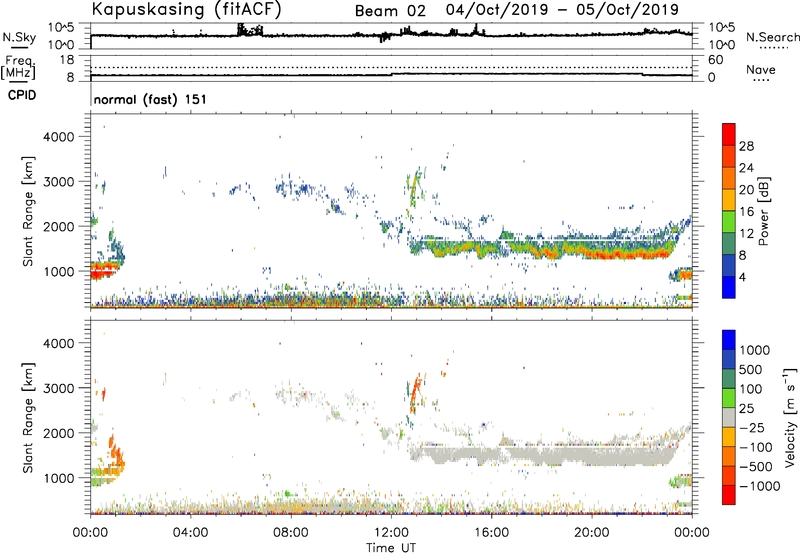Click the '04:00' time axis tick label
The image size is (800, 554).
[x=190, y=533]
